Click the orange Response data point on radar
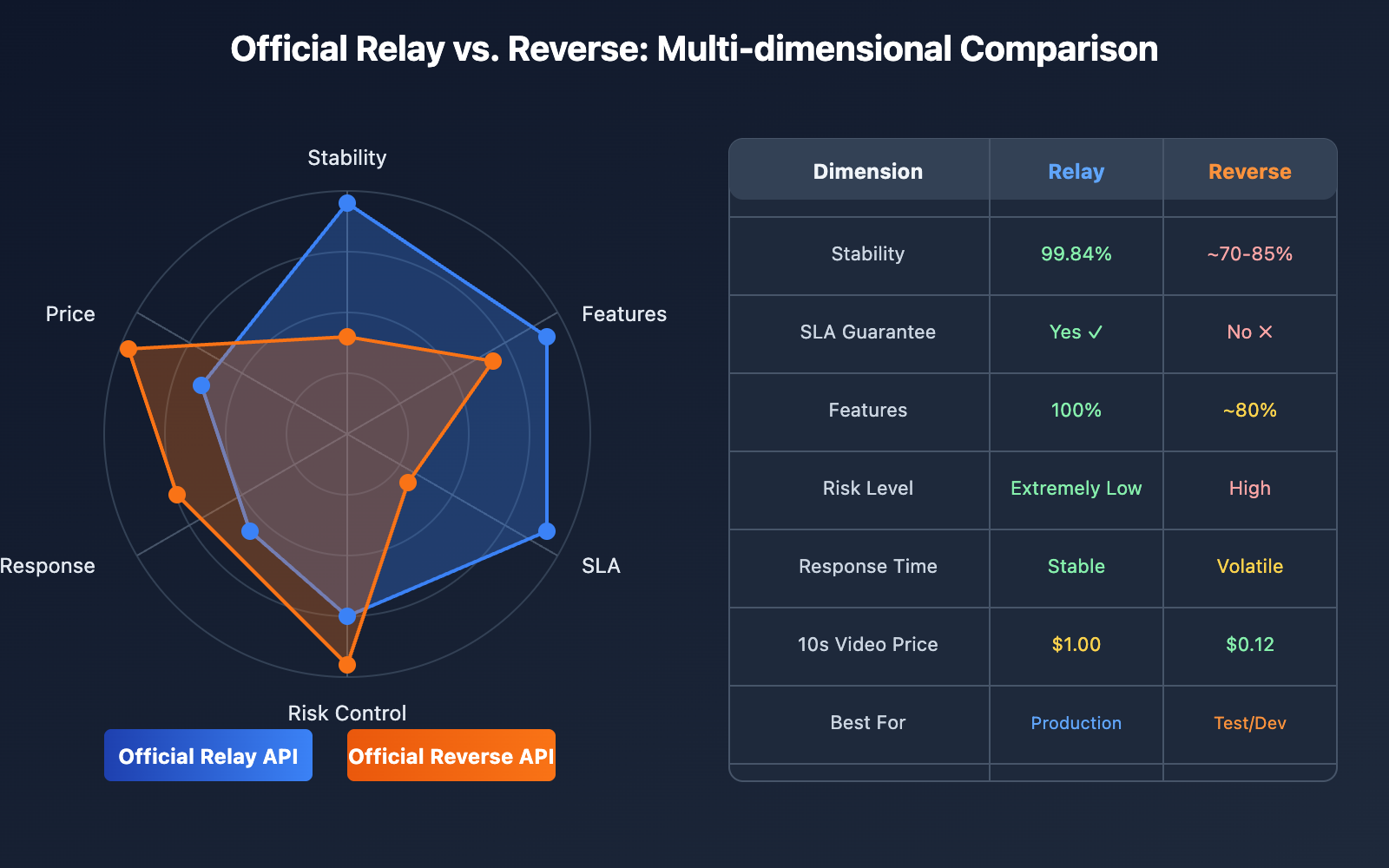 tap(177, 495)
